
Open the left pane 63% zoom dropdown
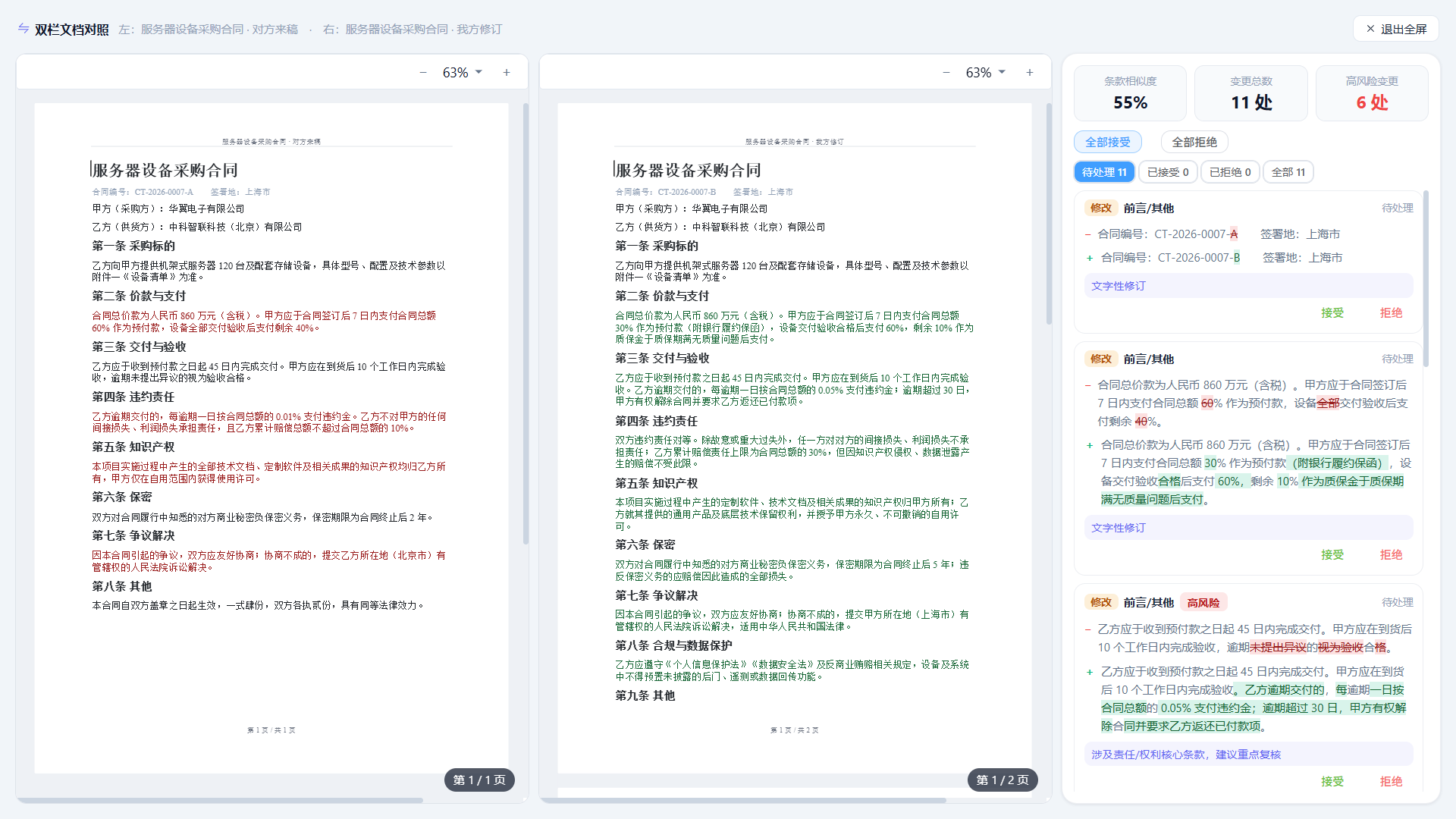463,73
